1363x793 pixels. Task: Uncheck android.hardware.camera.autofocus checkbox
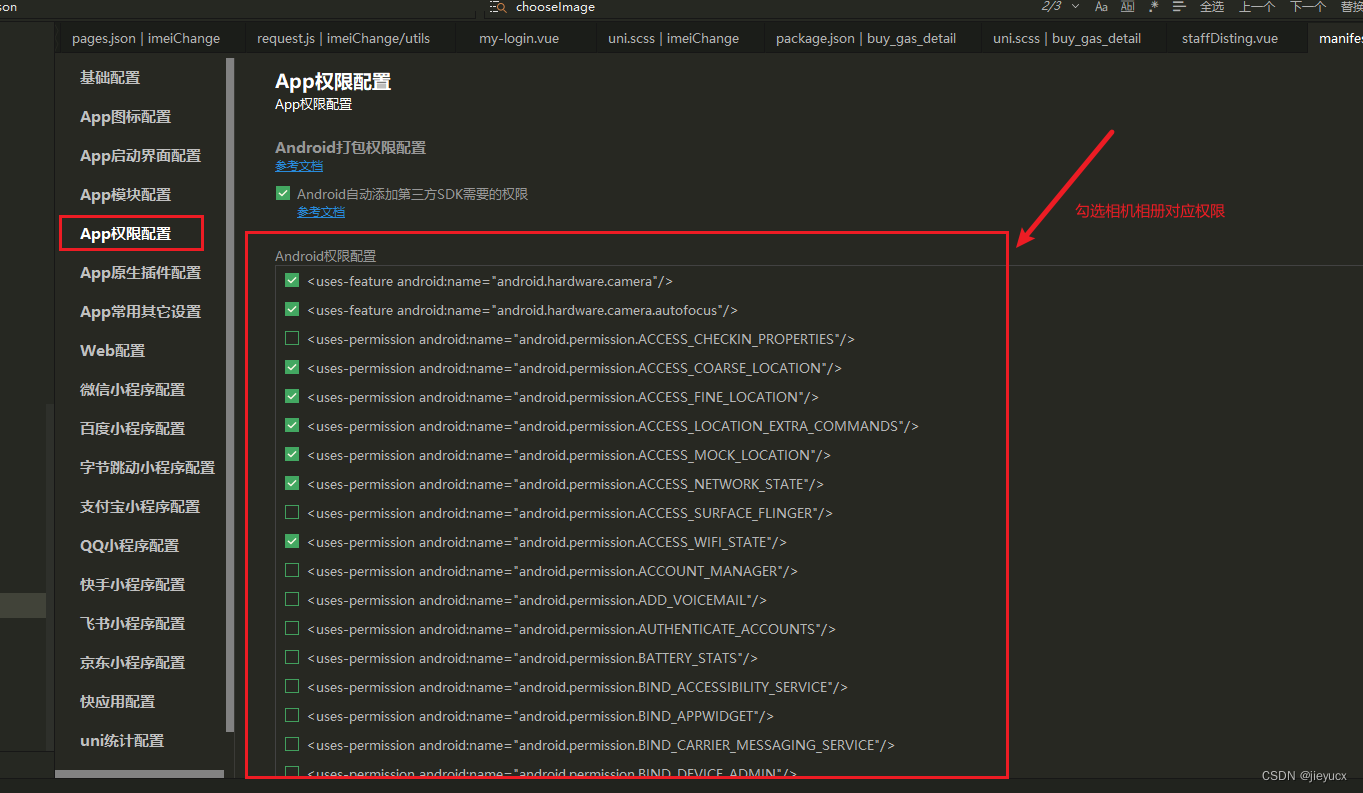(292, 310)
